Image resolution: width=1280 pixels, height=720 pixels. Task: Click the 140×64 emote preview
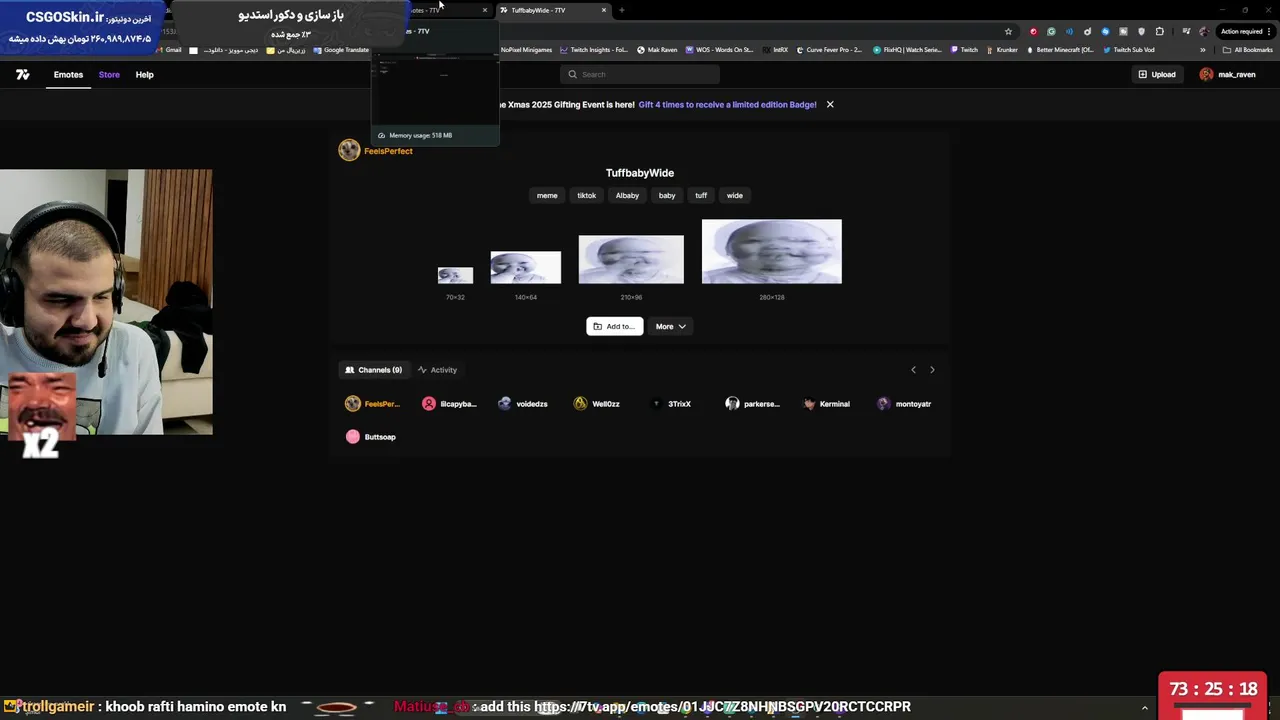526,268
